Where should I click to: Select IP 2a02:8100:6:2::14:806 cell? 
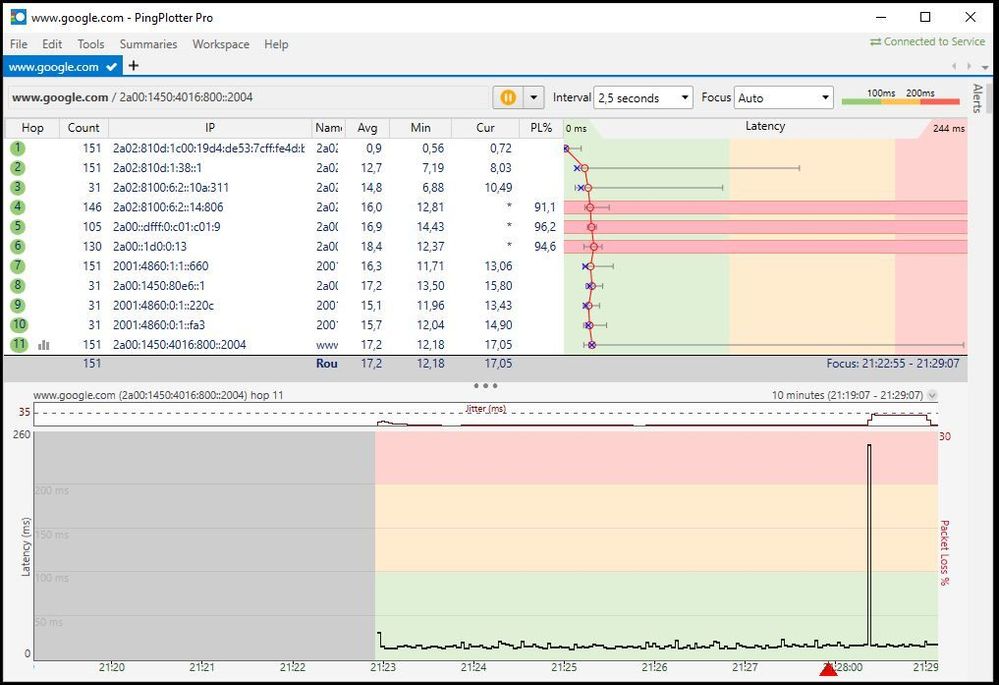point(168,207)
